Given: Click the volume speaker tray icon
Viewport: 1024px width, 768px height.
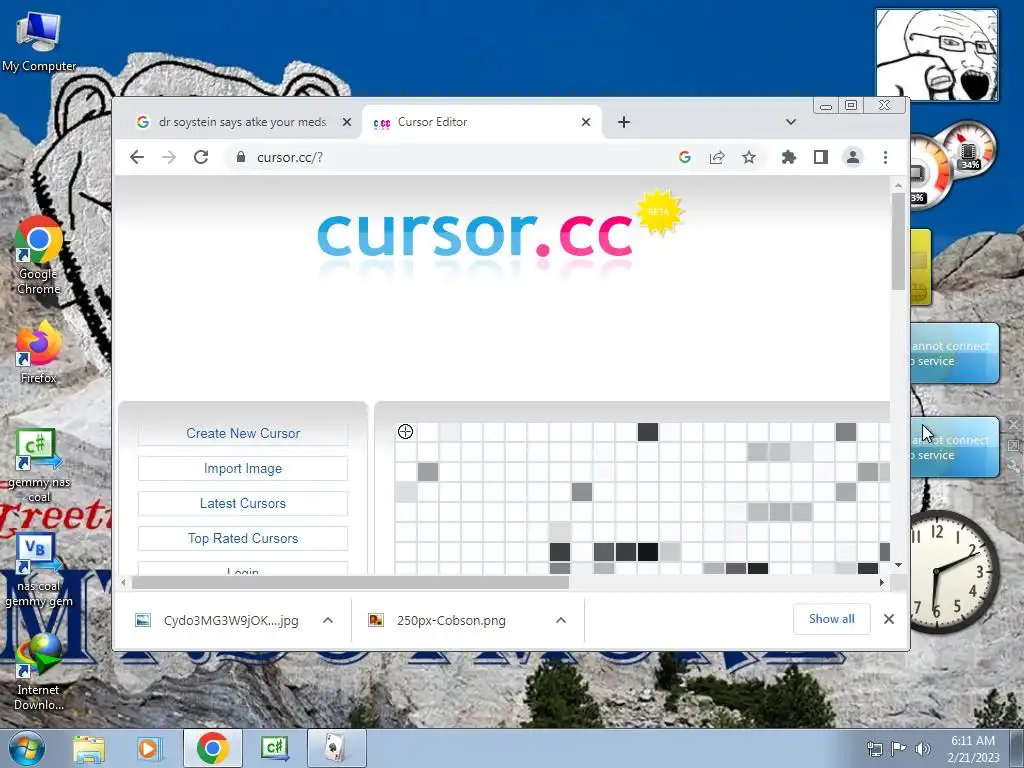Looking at the screenshot, I should (x=923, y=749).
